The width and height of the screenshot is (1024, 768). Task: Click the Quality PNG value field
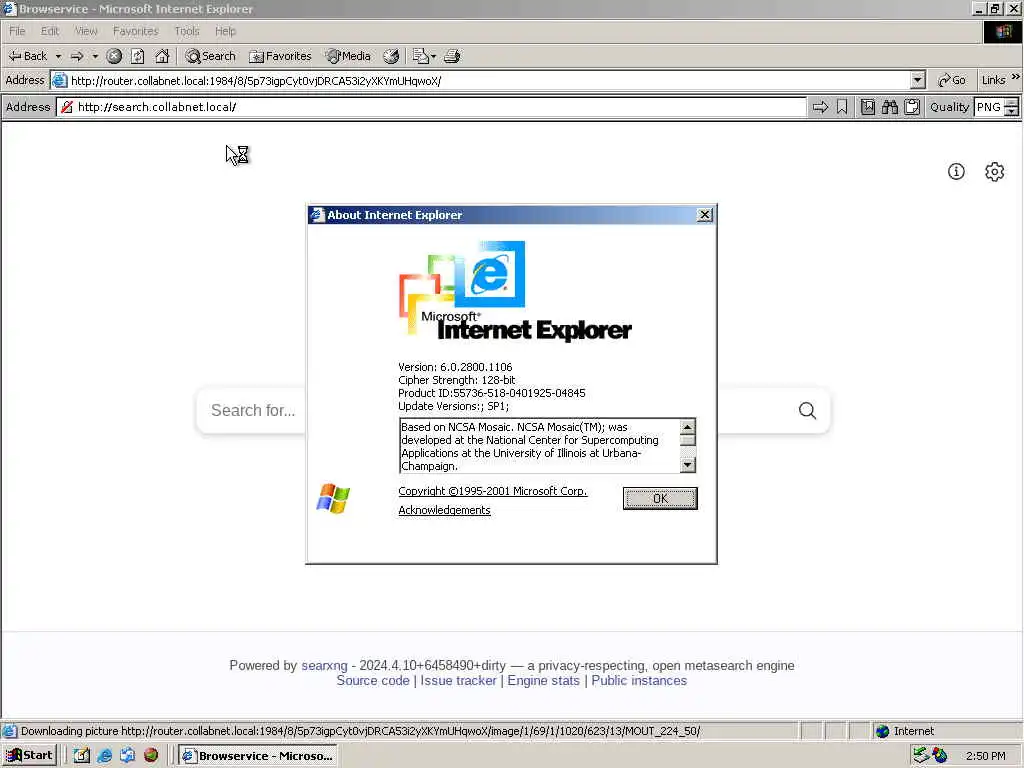989,107
